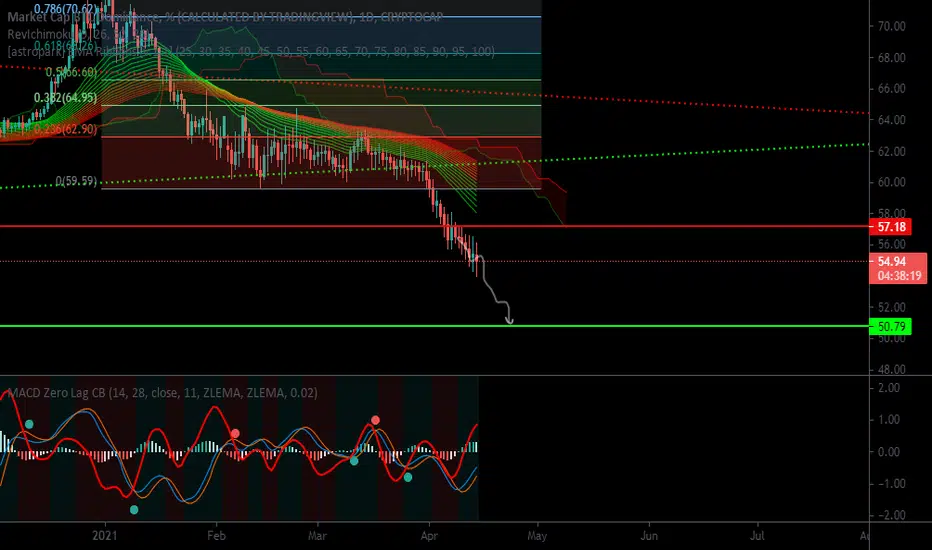Image resolution: width=932 pixels, height=550 pixels.
Task: Click the Fibonacci label 0.786(70.62)
Action: (65, 9)
